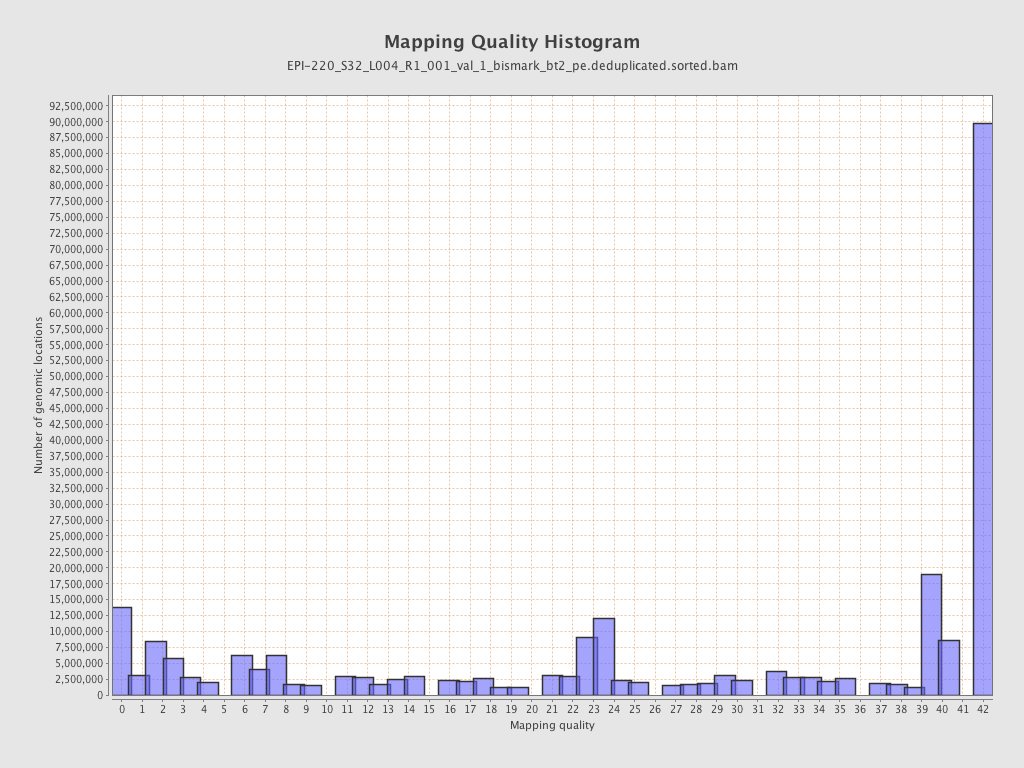Click the histogram bar at quality 14

click(x=414, y=686)
